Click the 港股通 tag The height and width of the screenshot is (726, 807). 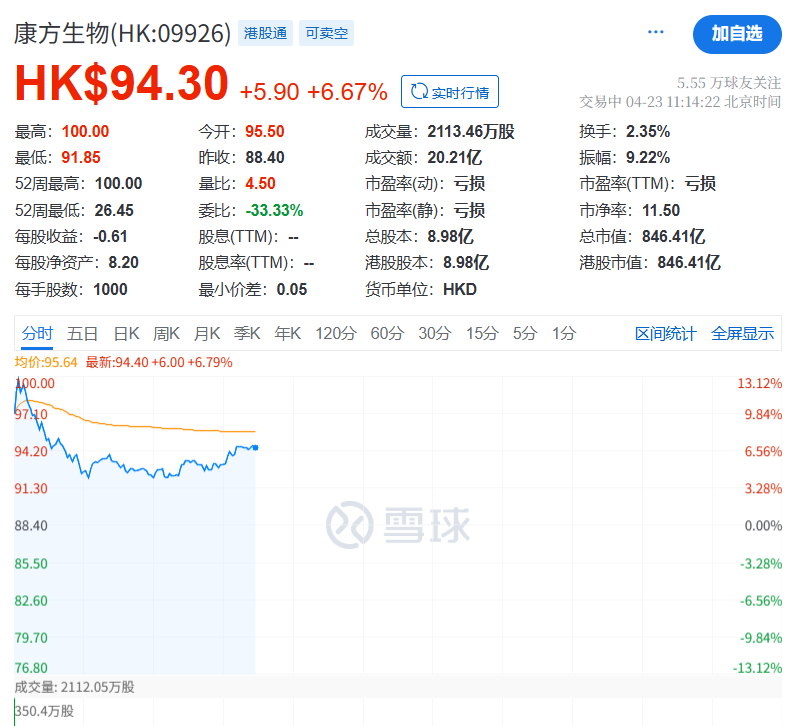265,33
